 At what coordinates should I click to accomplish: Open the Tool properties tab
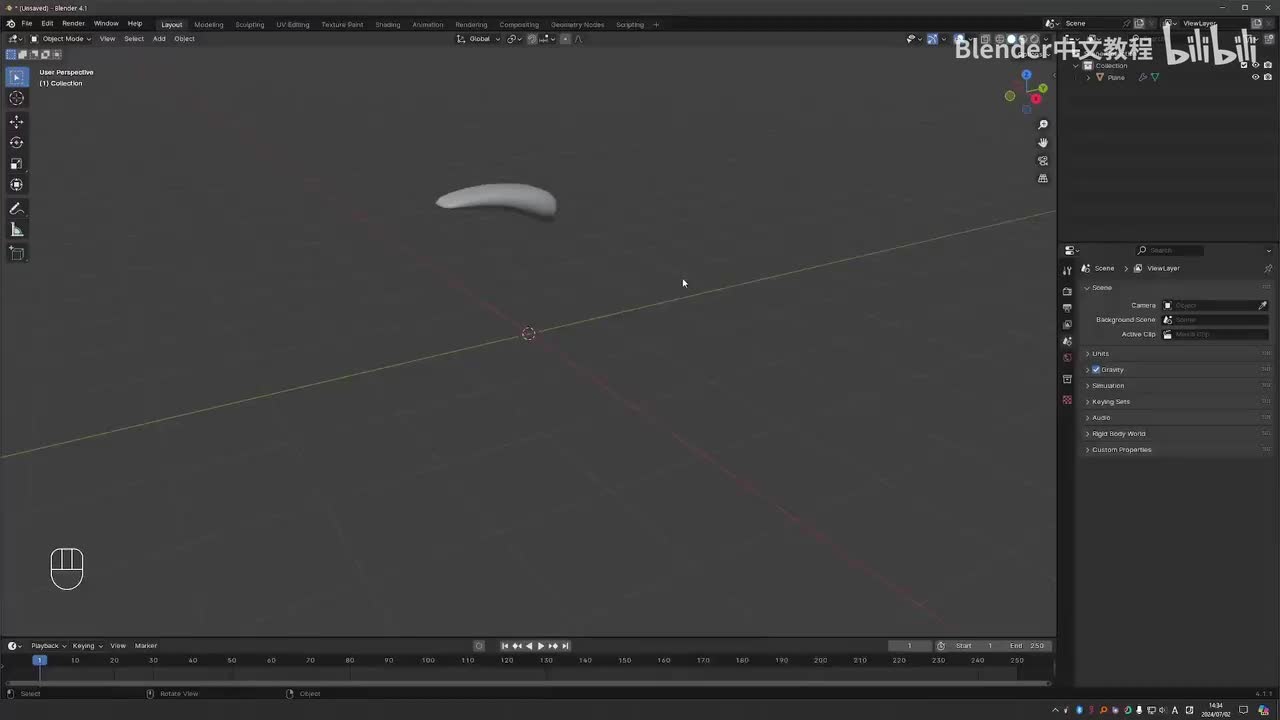pos(1067,271)
